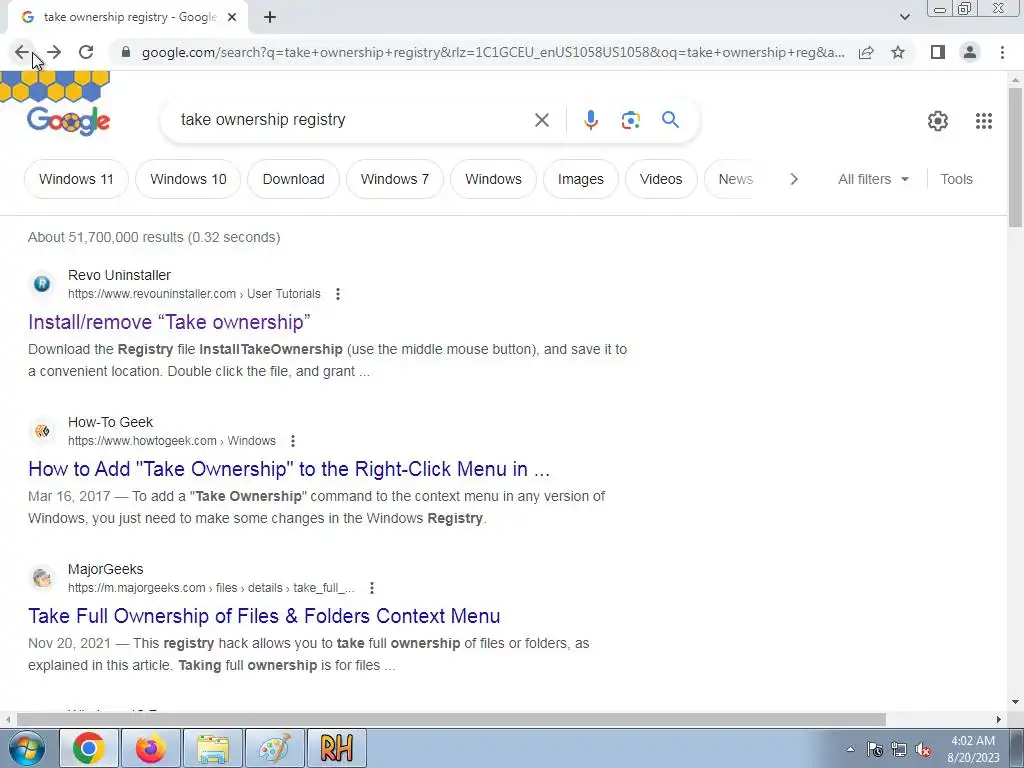The image size is (1024, 768).
Task: Open the tab search chevron in title bar
Action: pyautogui.click(x=904, y=17)
